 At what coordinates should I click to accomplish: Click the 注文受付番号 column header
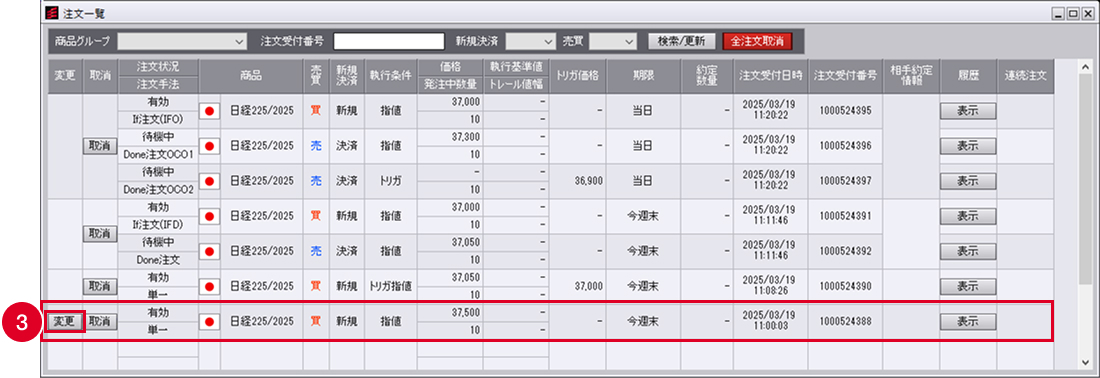tap(846, 76)
